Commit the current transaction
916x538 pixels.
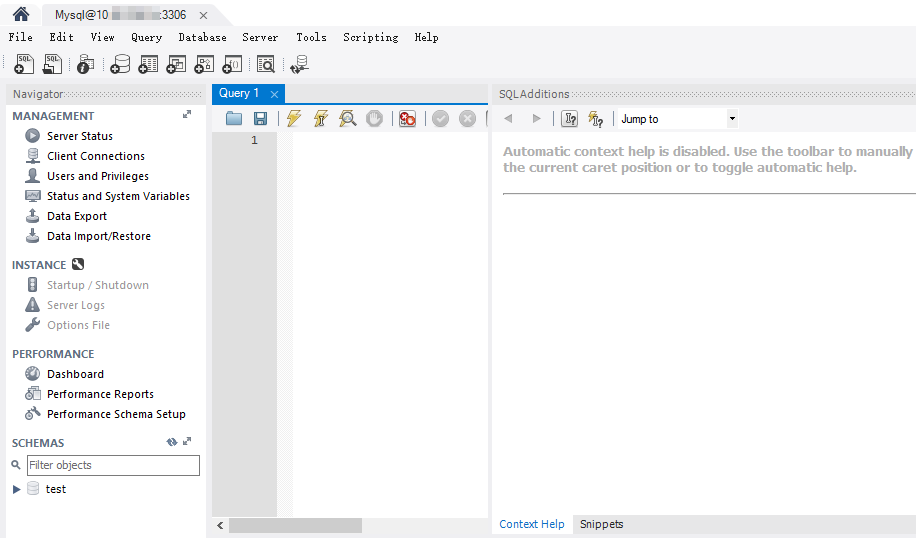coord(440,119)
